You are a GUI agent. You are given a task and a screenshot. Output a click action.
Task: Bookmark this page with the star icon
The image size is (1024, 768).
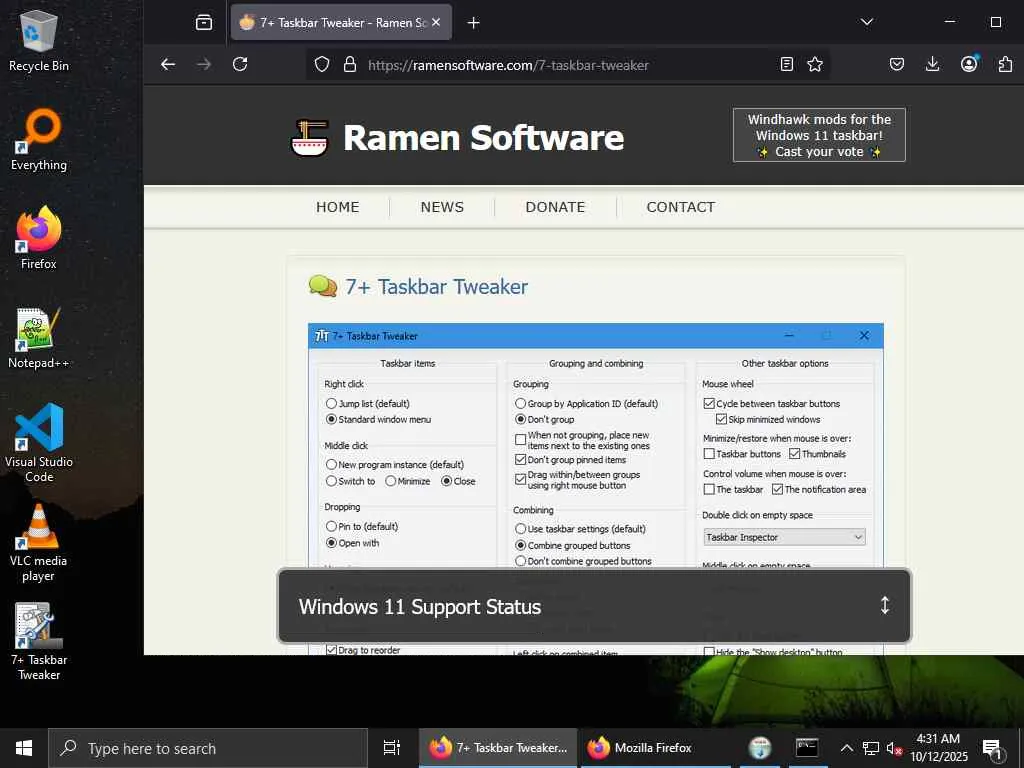tap(815, 64)
